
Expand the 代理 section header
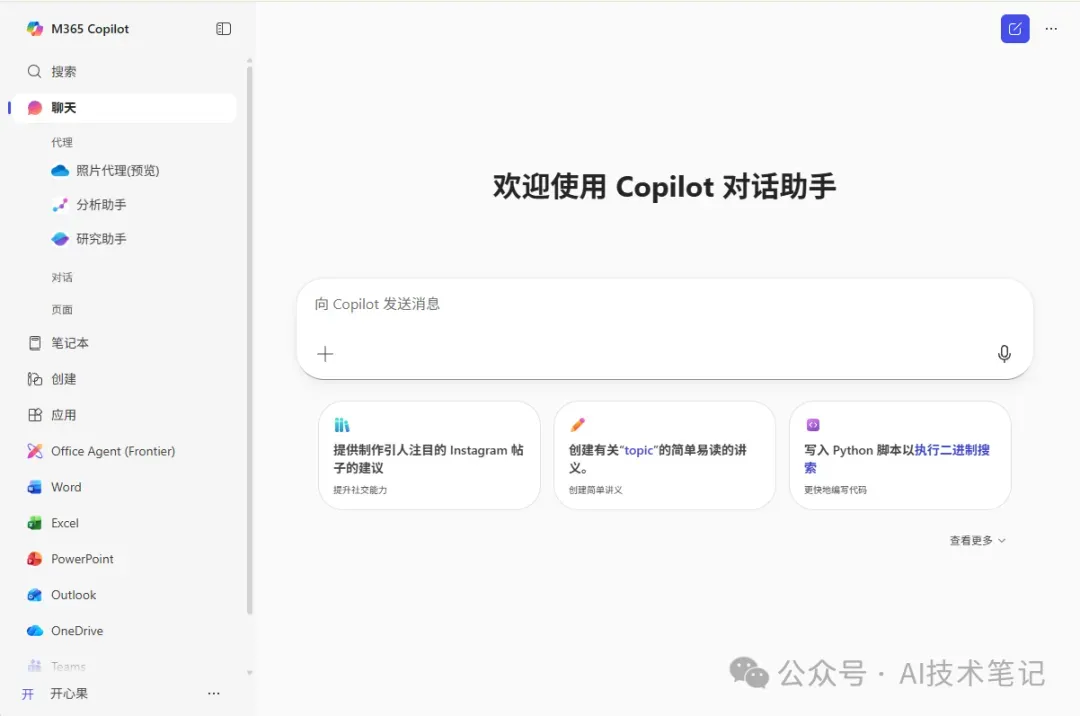click(x=62, y=143)
